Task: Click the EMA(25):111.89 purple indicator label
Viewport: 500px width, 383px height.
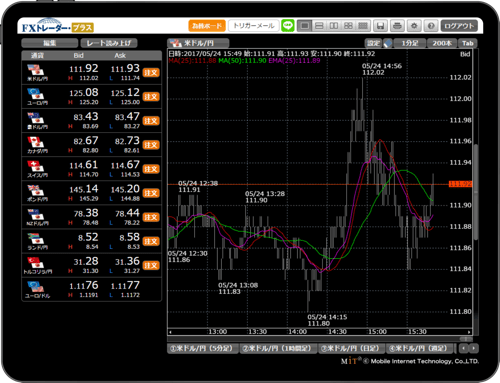Action: click(x=294, y=61)
